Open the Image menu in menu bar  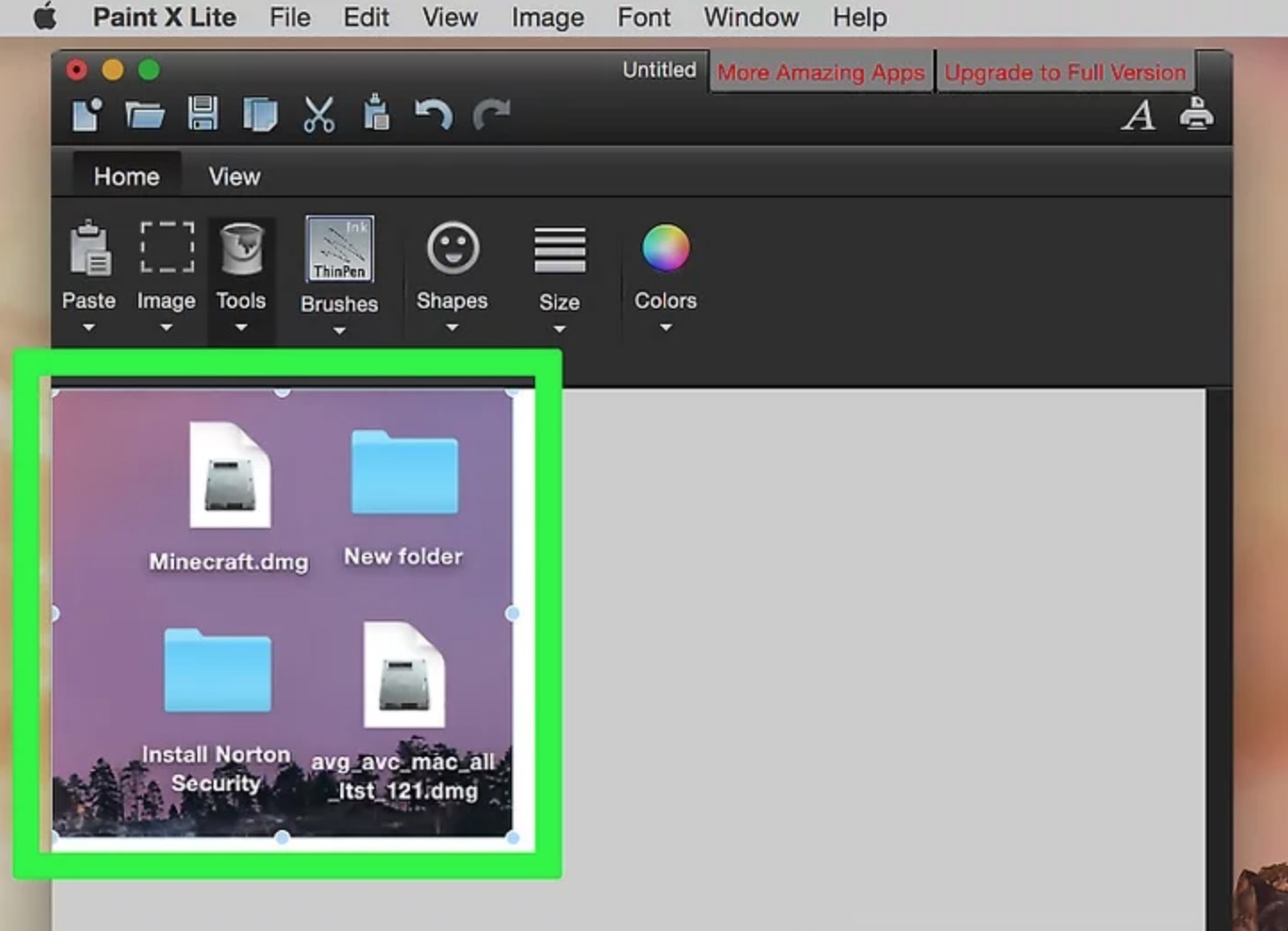548,18
